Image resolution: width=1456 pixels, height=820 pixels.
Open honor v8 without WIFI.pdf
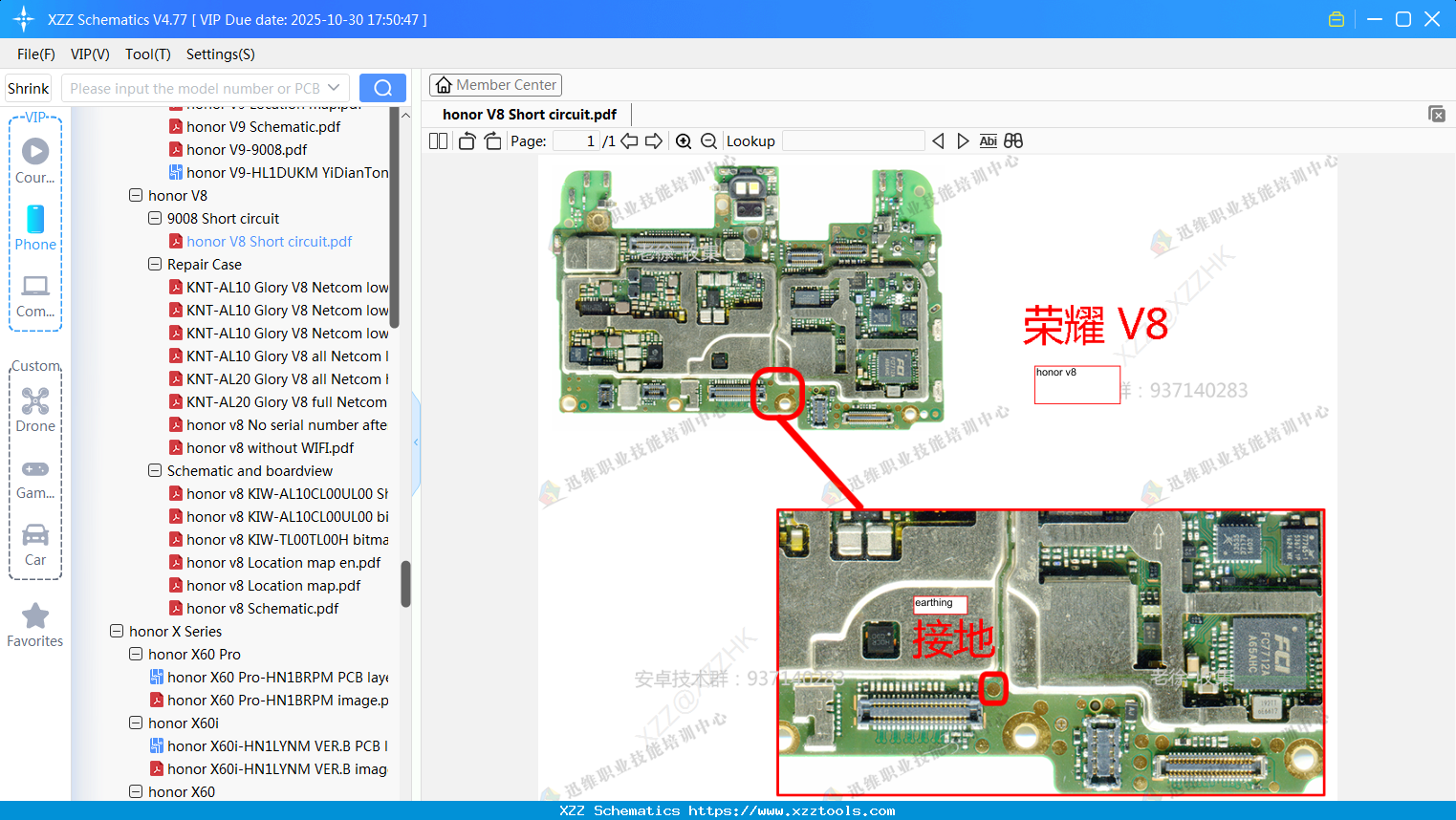coord(261,448)
